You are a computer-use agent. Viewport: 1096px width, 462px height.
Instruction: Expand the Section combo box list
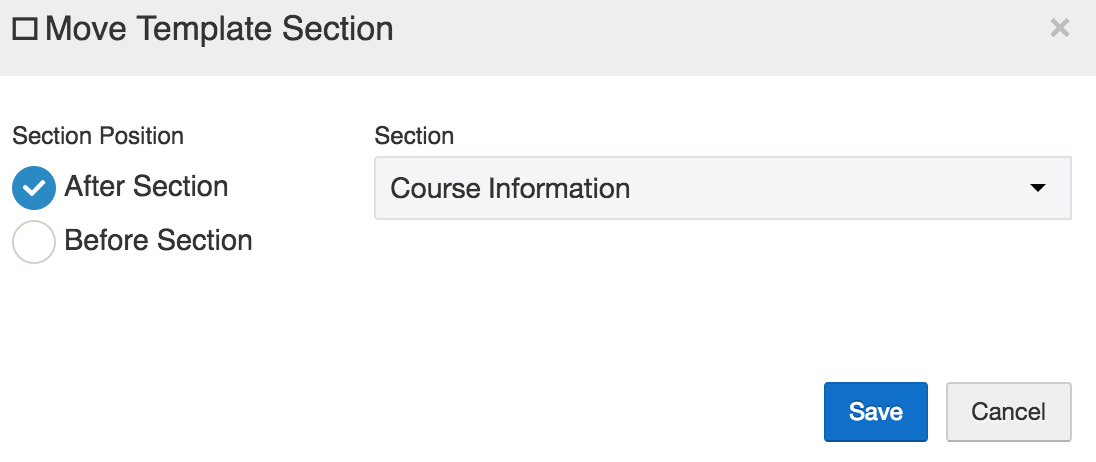[x=723, y=188]
